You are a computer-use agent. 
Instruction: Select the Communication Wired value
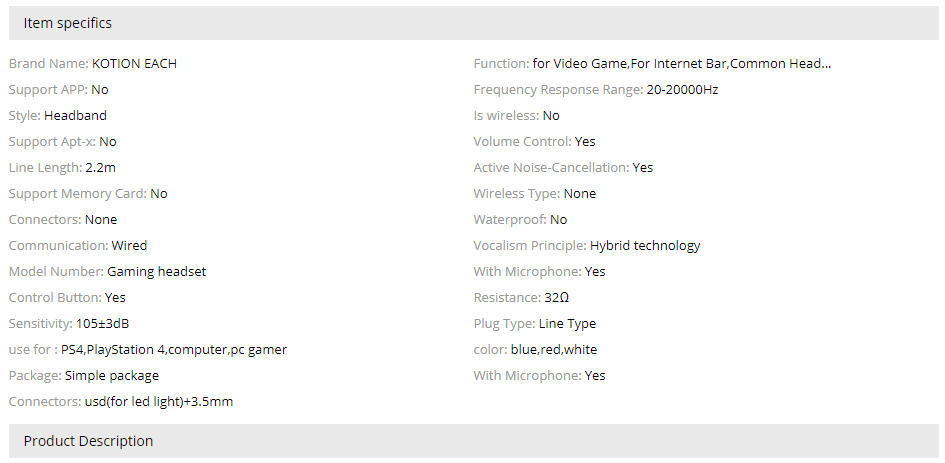129,246
